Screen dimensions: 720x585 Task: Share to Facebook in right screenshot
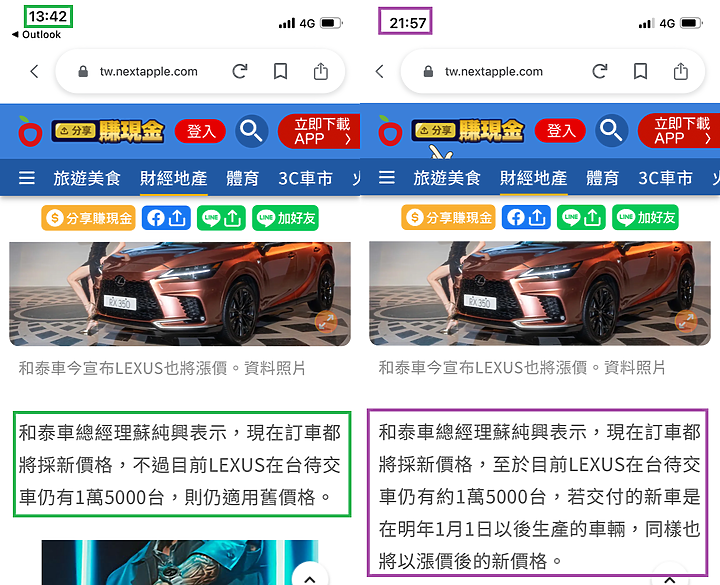[526, 217]
